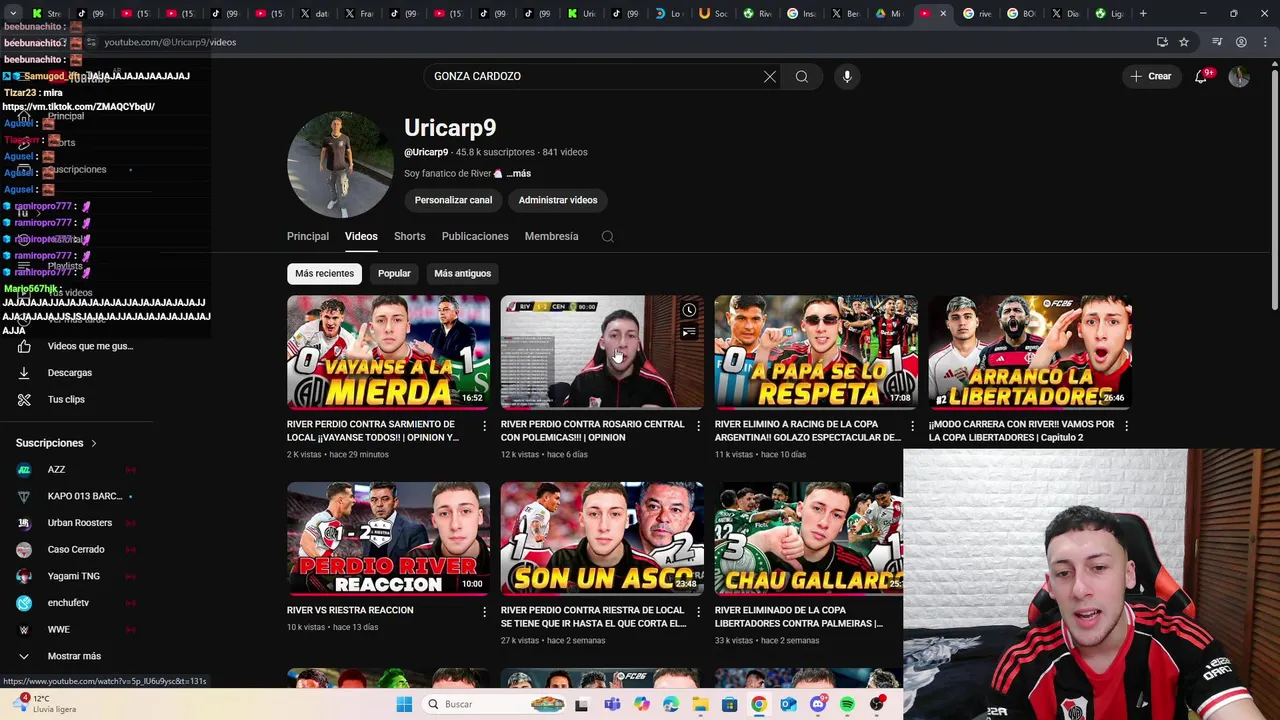Open Spotify from the taskbar
1280x720 pixels.
coord(847,704)
